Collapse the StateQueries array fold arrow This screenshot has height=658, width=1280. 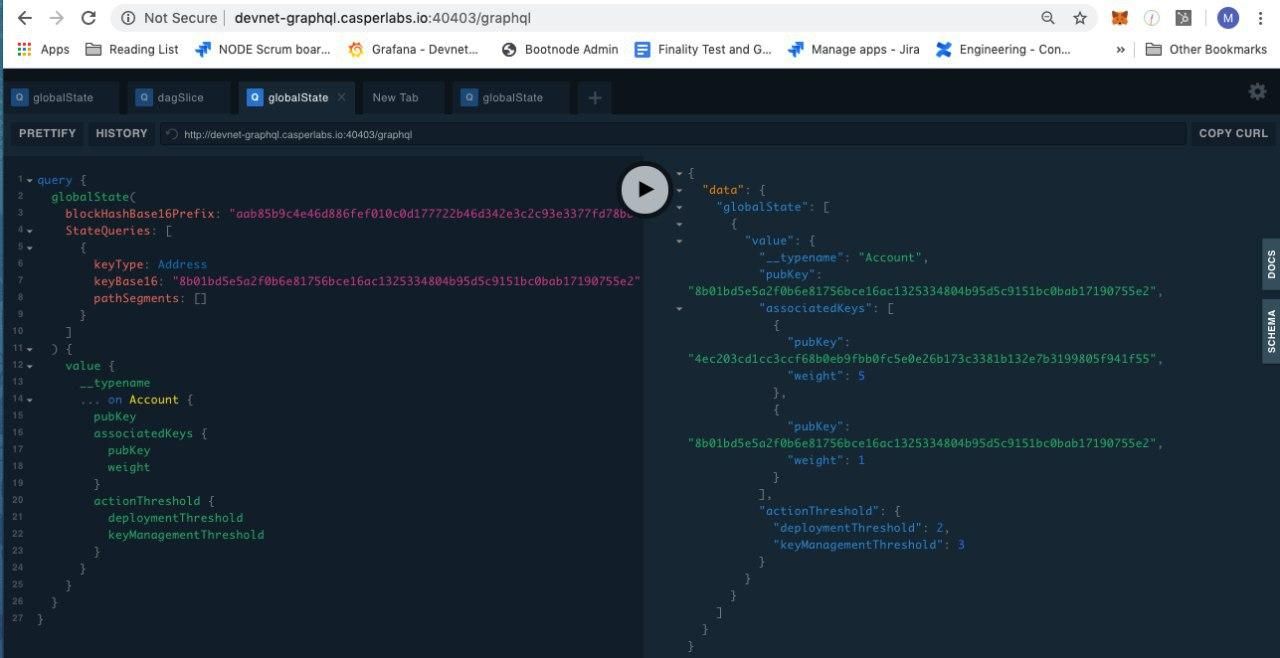tap(29, 231)
